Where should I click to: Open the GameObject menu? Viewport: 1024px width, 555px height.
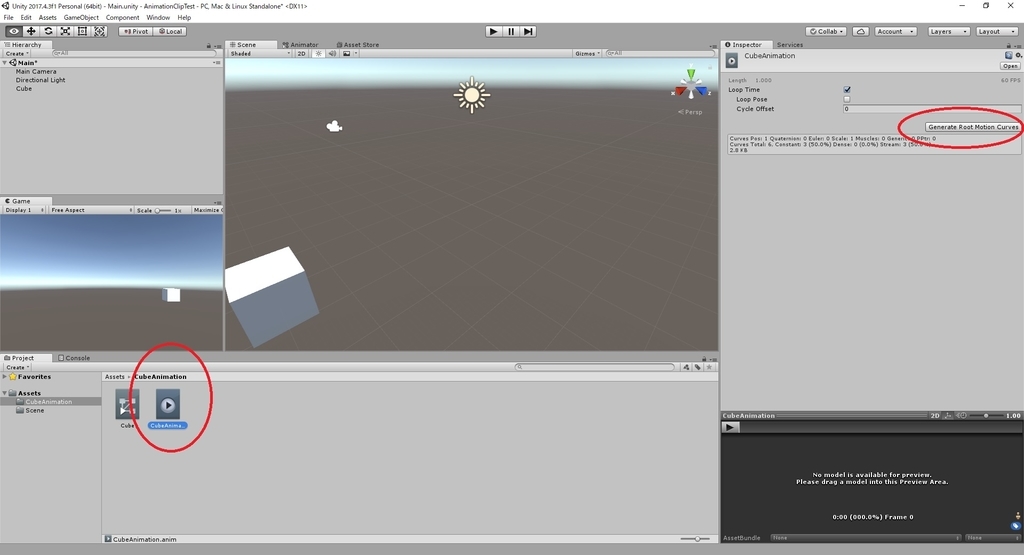(81, 18)
